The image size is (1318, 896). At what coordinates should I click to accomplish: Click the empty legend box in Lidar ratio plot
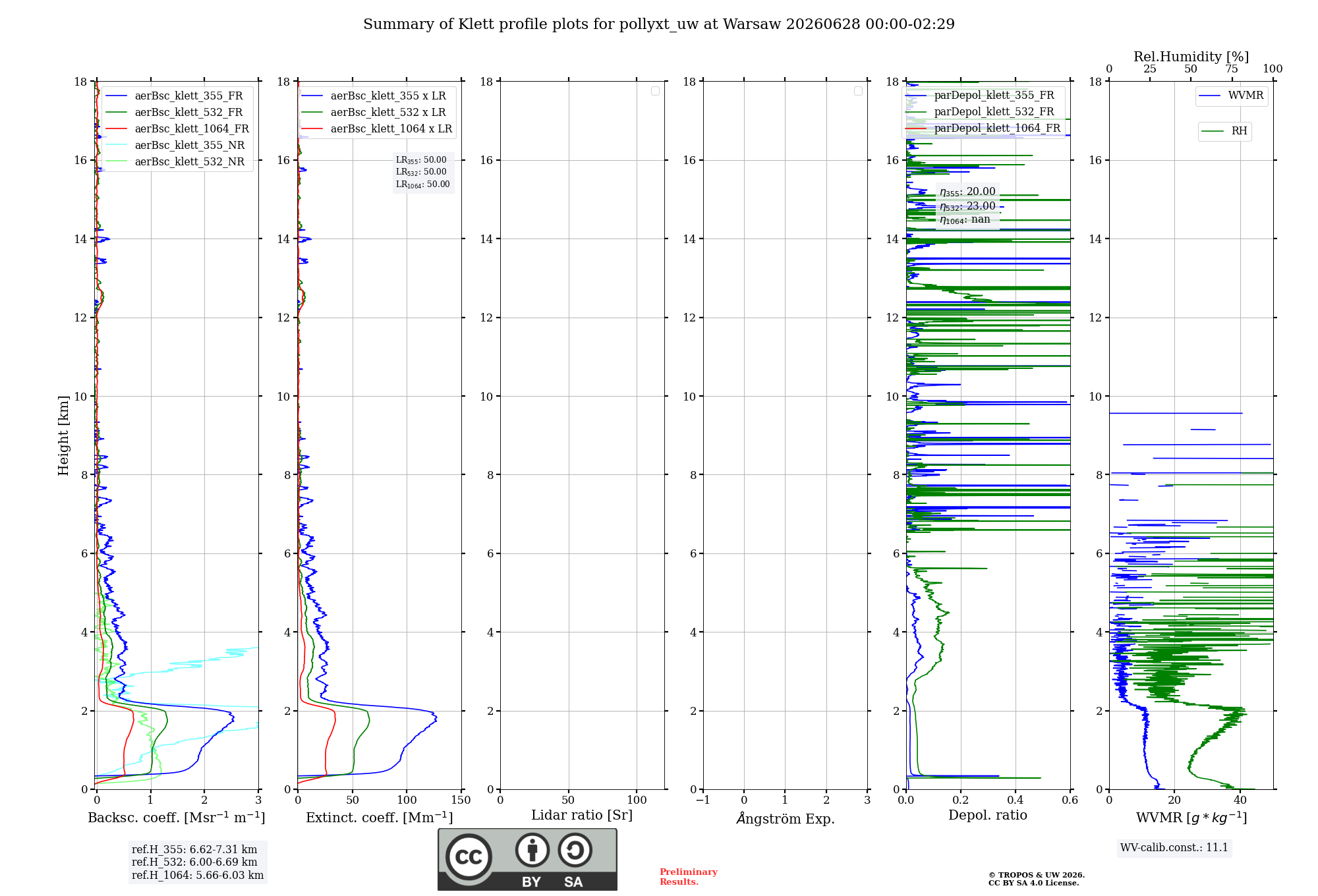pyautogui.click(x=655, y=91)
